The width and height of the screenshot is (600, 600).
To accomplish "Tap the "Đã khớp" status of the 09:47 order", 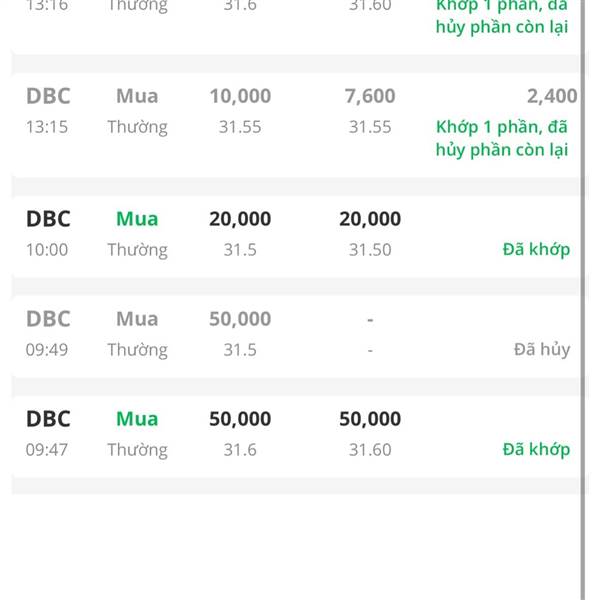I will [x=536, y=449].
